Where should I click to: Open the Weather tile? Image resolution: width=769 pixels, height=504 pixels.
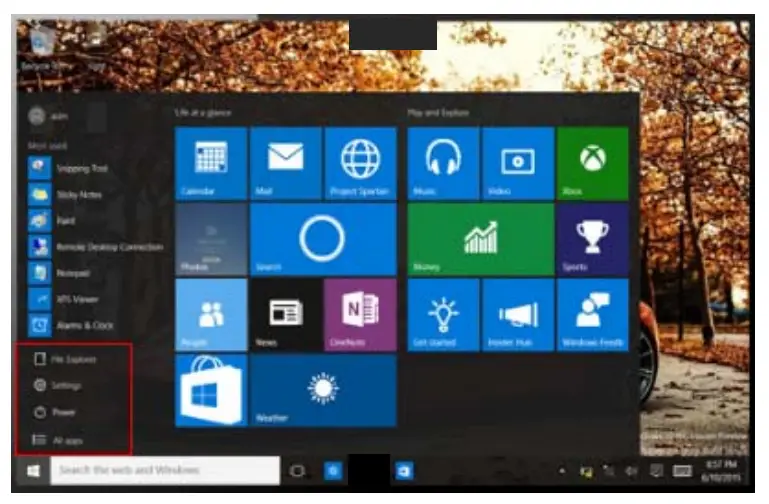tap(323, 390)
